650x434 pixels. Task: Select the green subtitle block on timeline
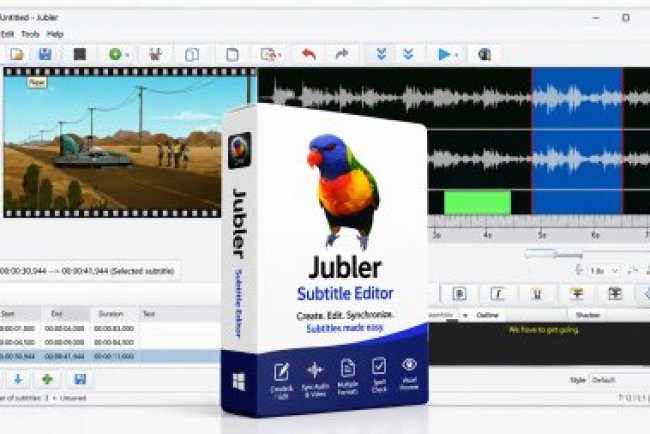point(477,202)
